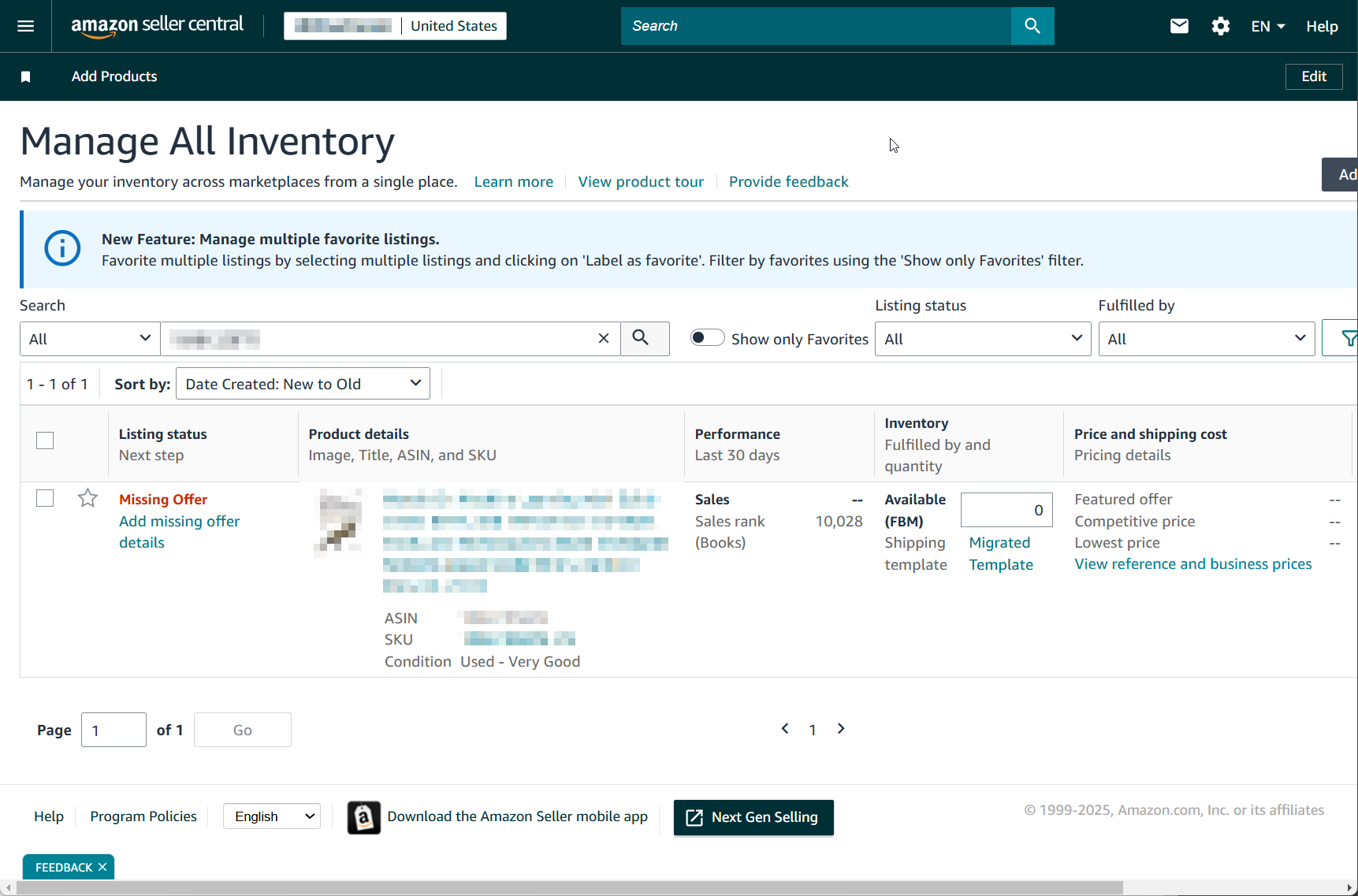Open Migrated Template shipping link
Screen dimensions: 1358x896
coord(1001,553)
